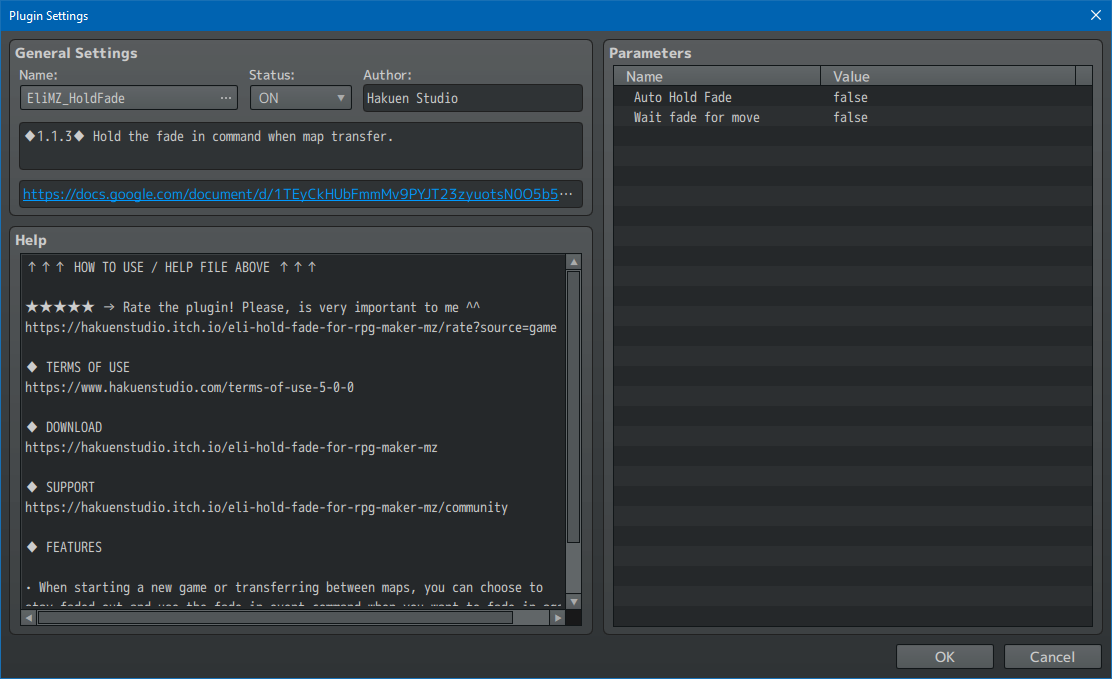This screenshot has height=679, width=1112.
Task: Click the false value of Wait fade for move
Action: click(850, 117)
